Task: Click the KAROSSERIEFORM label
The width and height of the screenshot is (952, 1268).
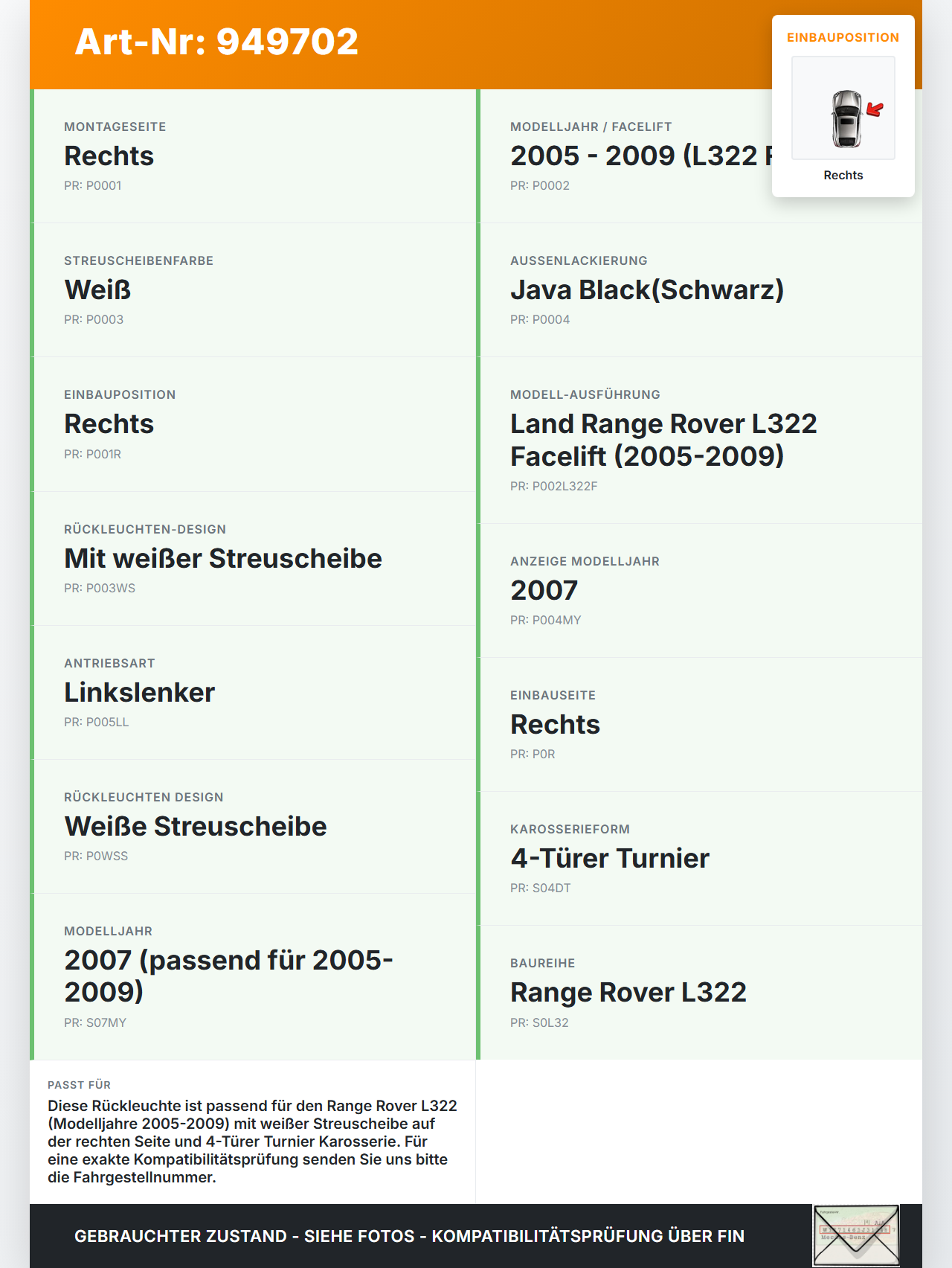Action: tap(570, 829)
